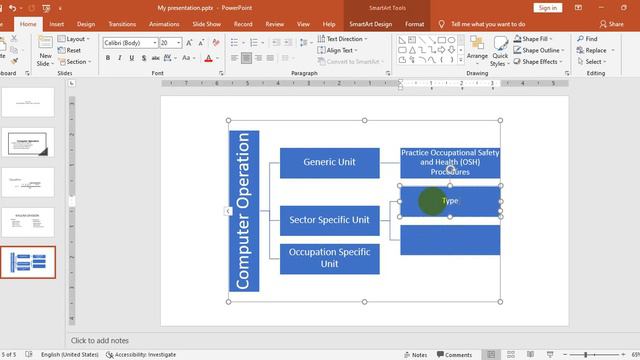Click Increase Font Size icon
The height and width of the screenshot is (360, 640).
(x=189, y=42)
